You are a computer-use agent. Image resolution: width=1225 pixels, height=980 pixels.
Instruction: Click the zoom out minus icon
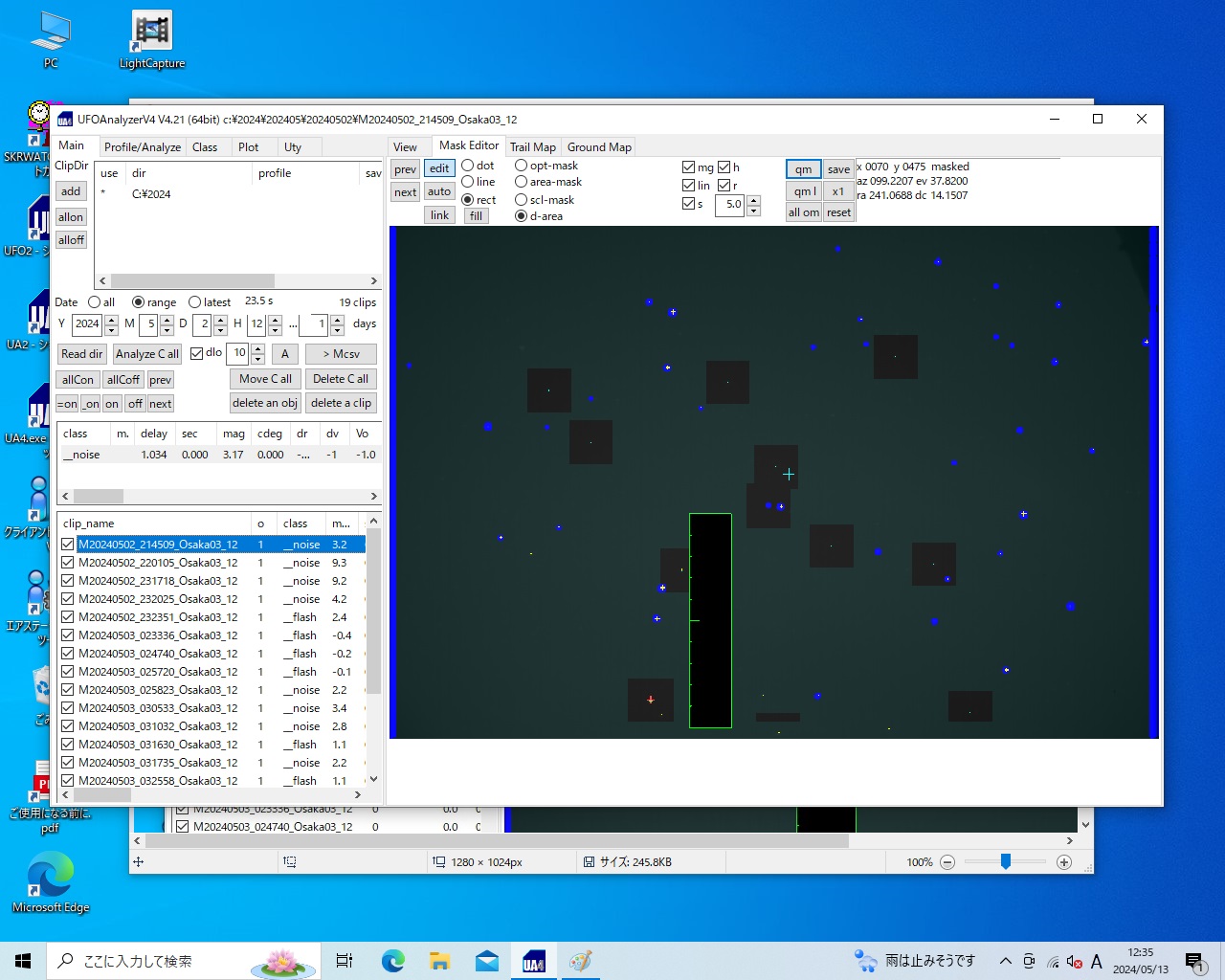(947, 862)
